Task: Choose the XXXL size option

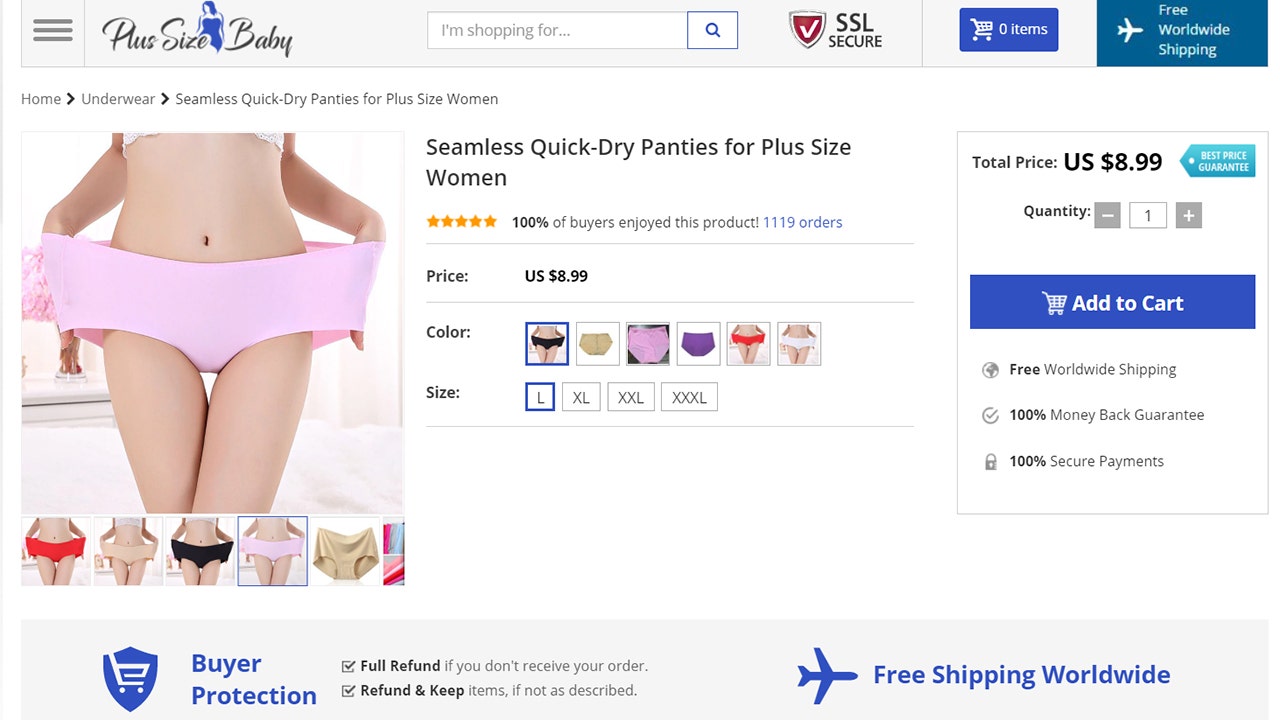Action: (689, 397)
